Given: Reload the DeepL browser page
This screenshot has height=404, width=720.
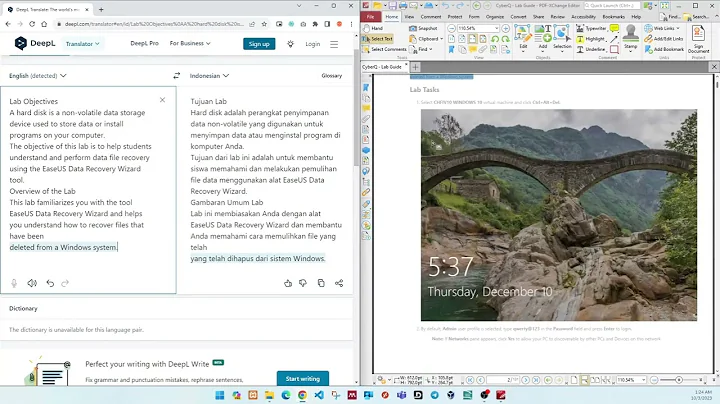Looking at the screenshot, I should point(32,24).
